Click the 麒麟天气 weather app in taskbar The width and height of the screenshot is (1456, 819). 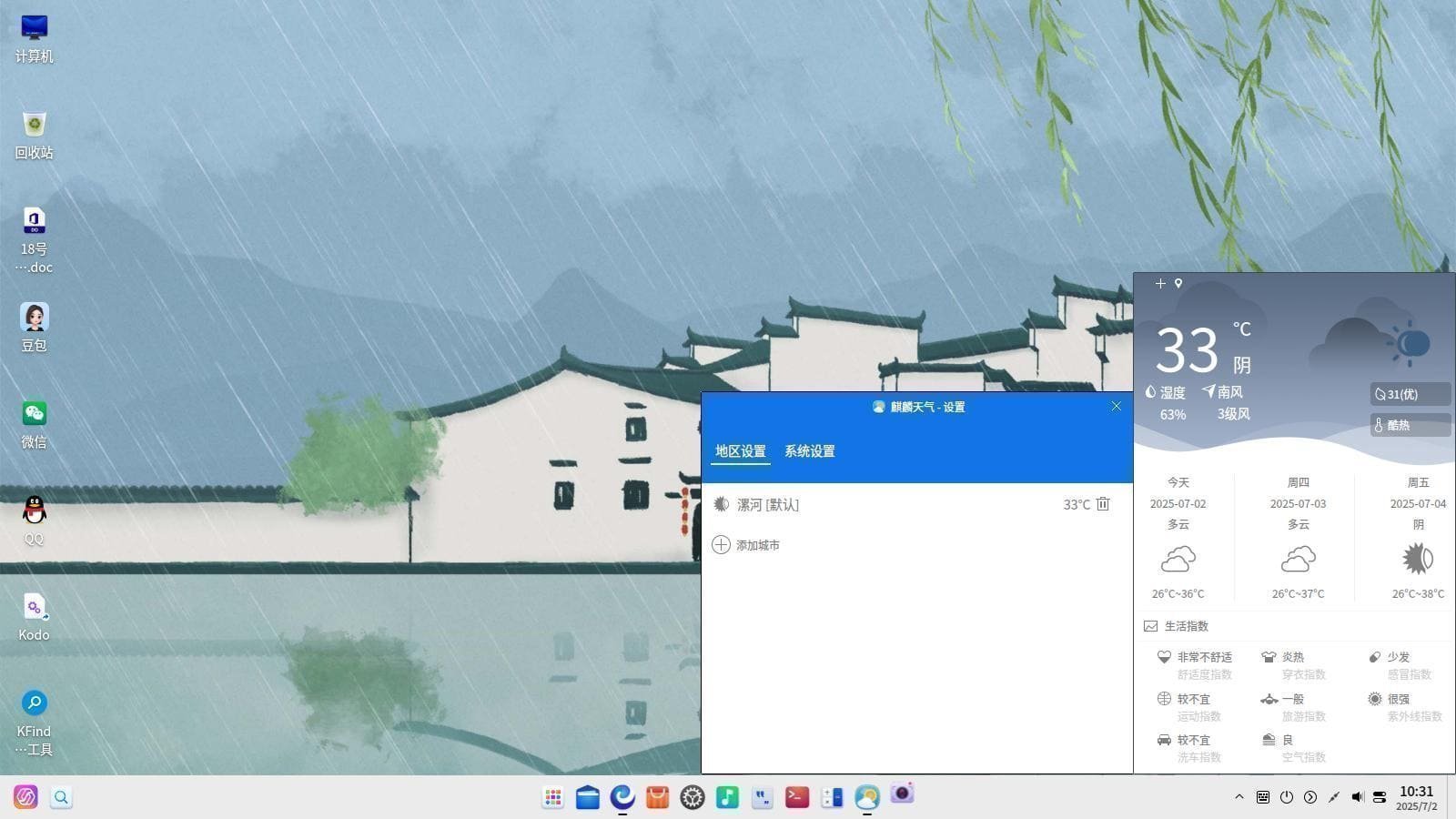click(x=867, y=797)
